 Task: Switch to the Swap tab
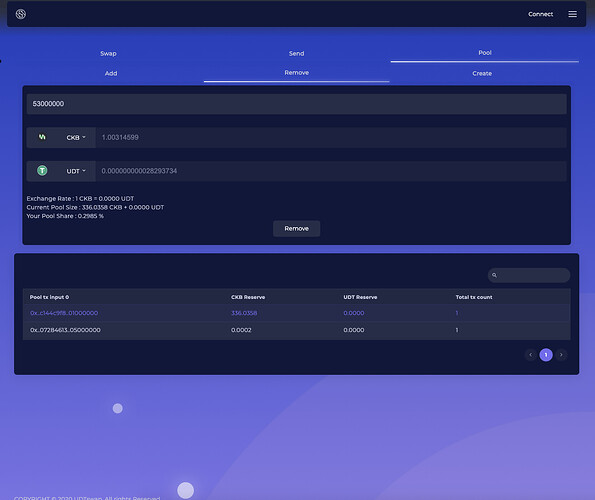click(109, 53)
